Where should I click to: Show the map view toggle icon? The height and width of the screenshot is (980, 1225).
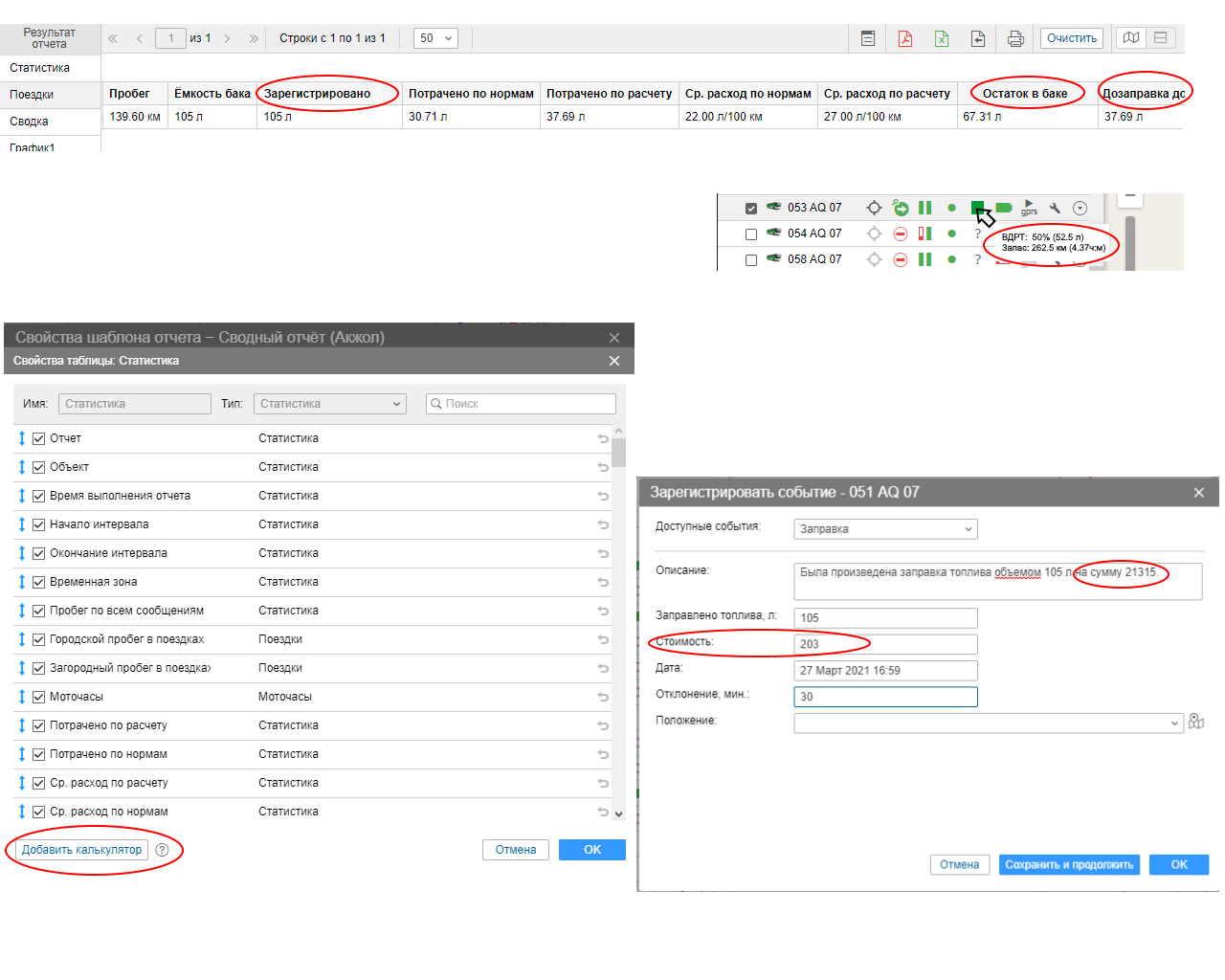[x=1131, y=38]
